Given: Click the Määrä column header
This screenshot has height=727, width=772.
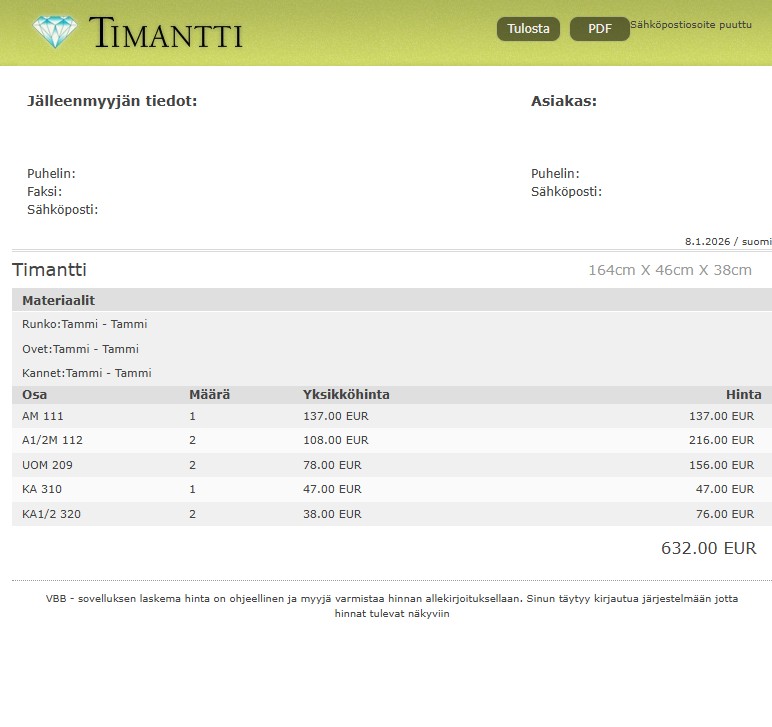Looking at the screenshot, I should click(209, 394).
